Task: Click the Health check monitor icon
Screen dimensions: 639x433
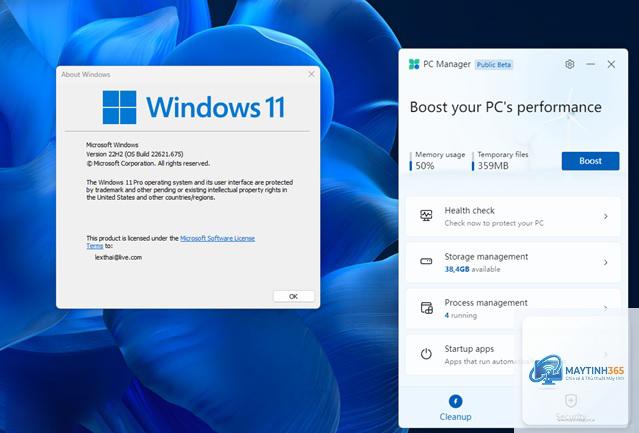Action: (x=426, y=215)
